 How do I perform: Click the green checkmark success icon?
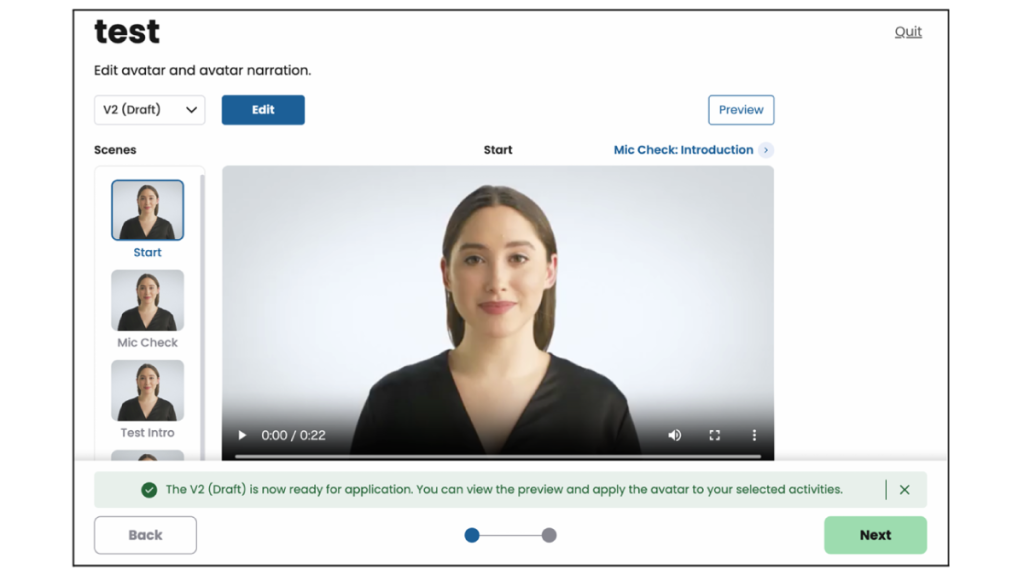(149, 490)
